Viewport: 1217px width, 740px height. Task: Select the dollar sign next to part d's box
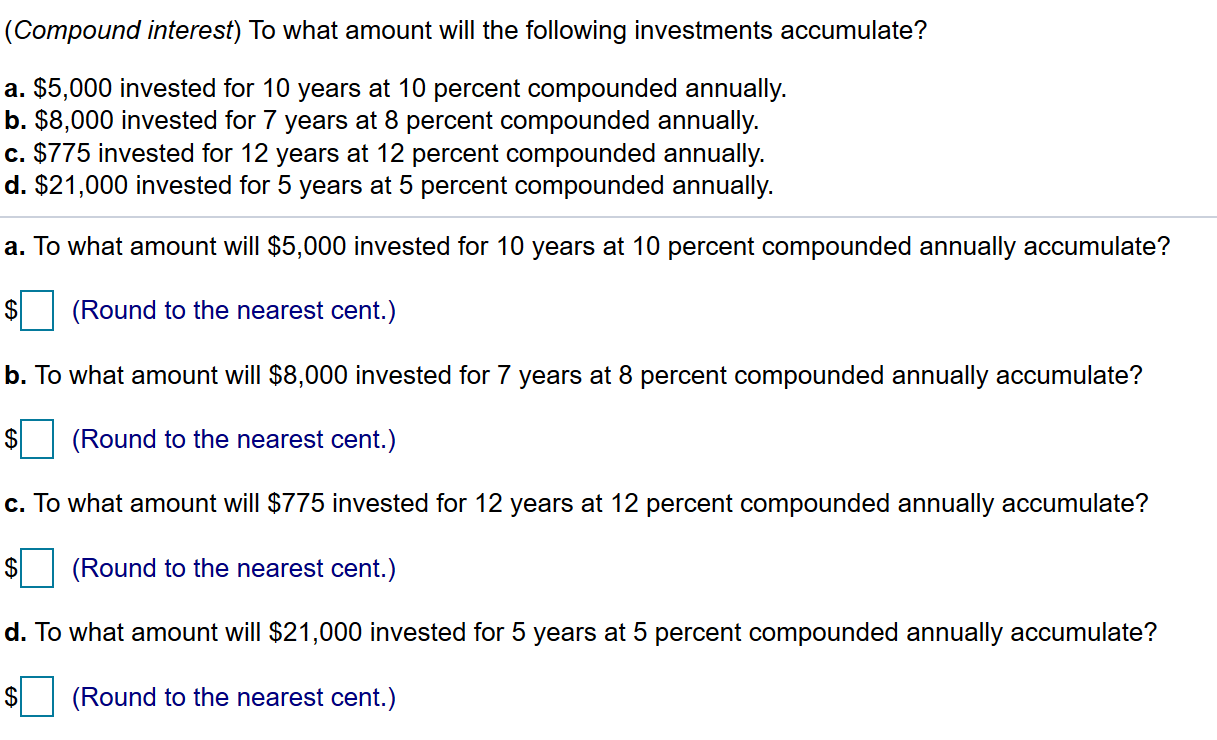(10, 698)
